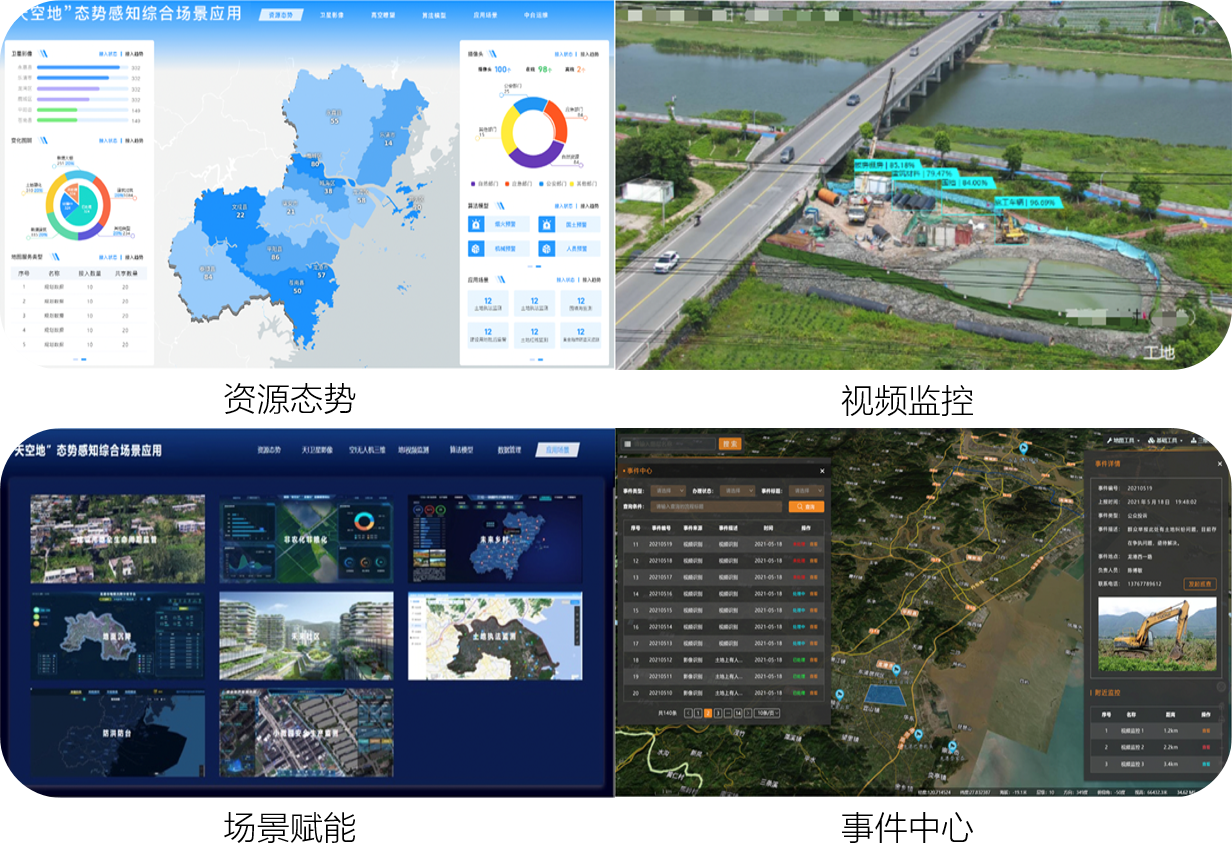Click the orange 查询 search button
The height and width of the screenshot is (867, 1232).
[805, 507]
